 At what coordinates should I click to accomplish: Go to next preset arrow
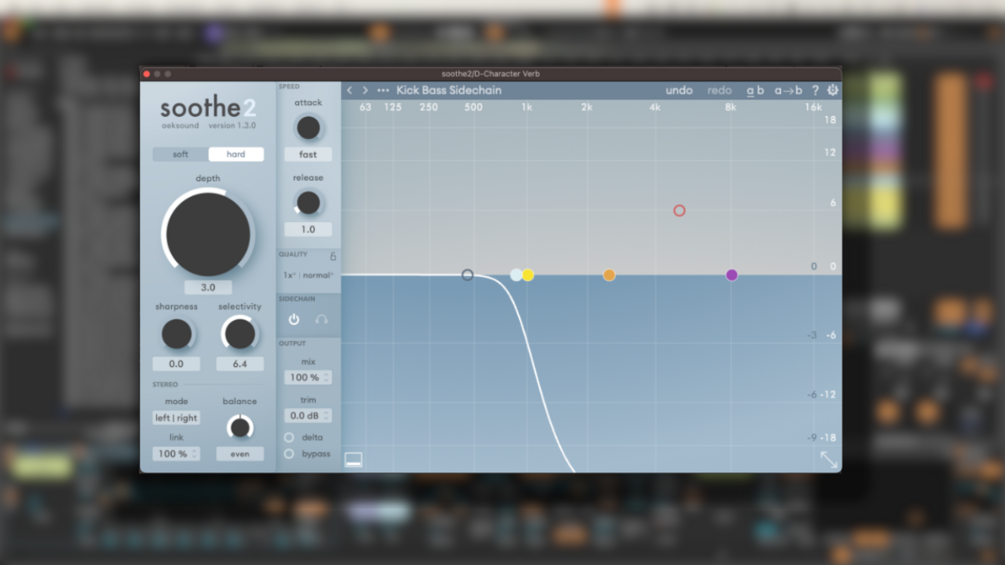(365, 90)
